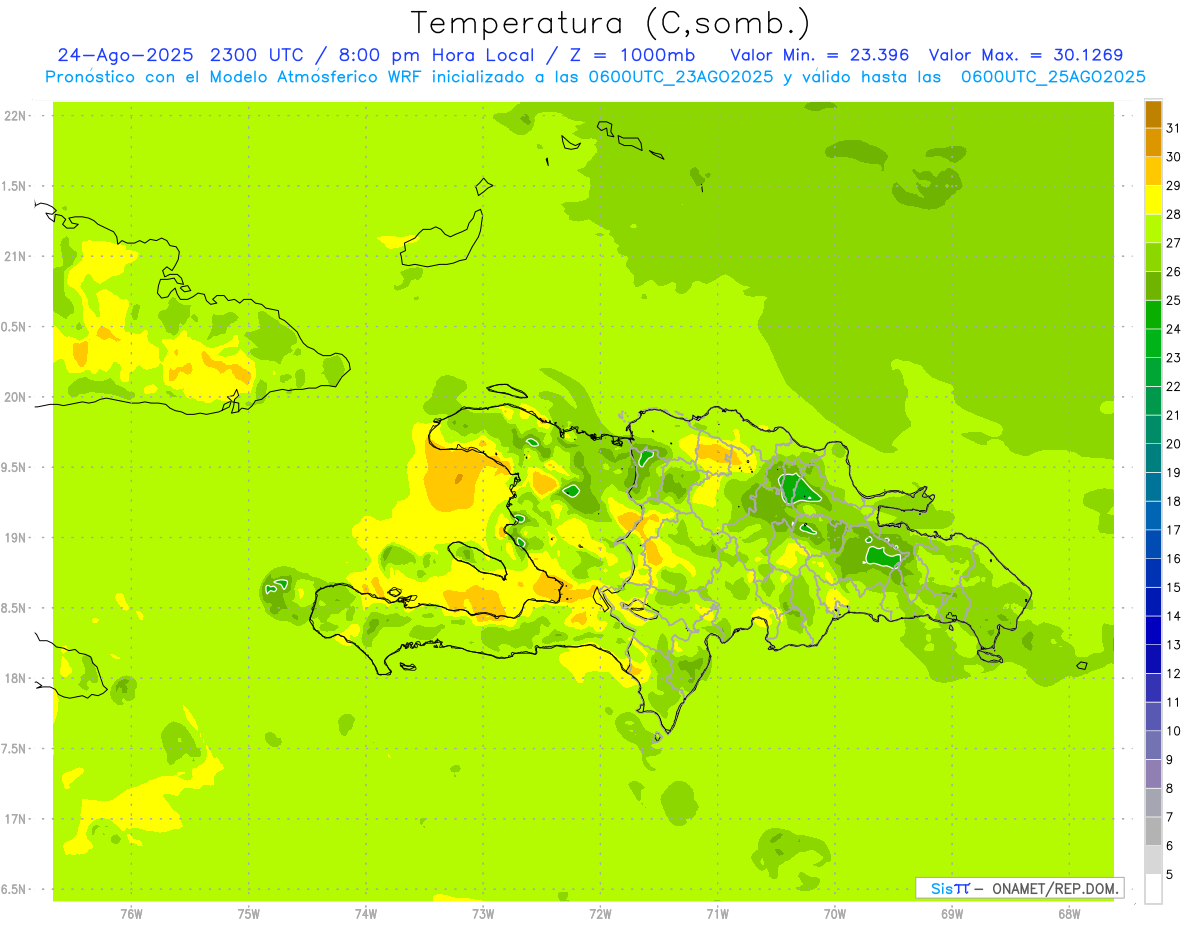Viewport: 1200px width, 927px height.
Task: Click the "73W" longitude label
Action: (483, 914)
